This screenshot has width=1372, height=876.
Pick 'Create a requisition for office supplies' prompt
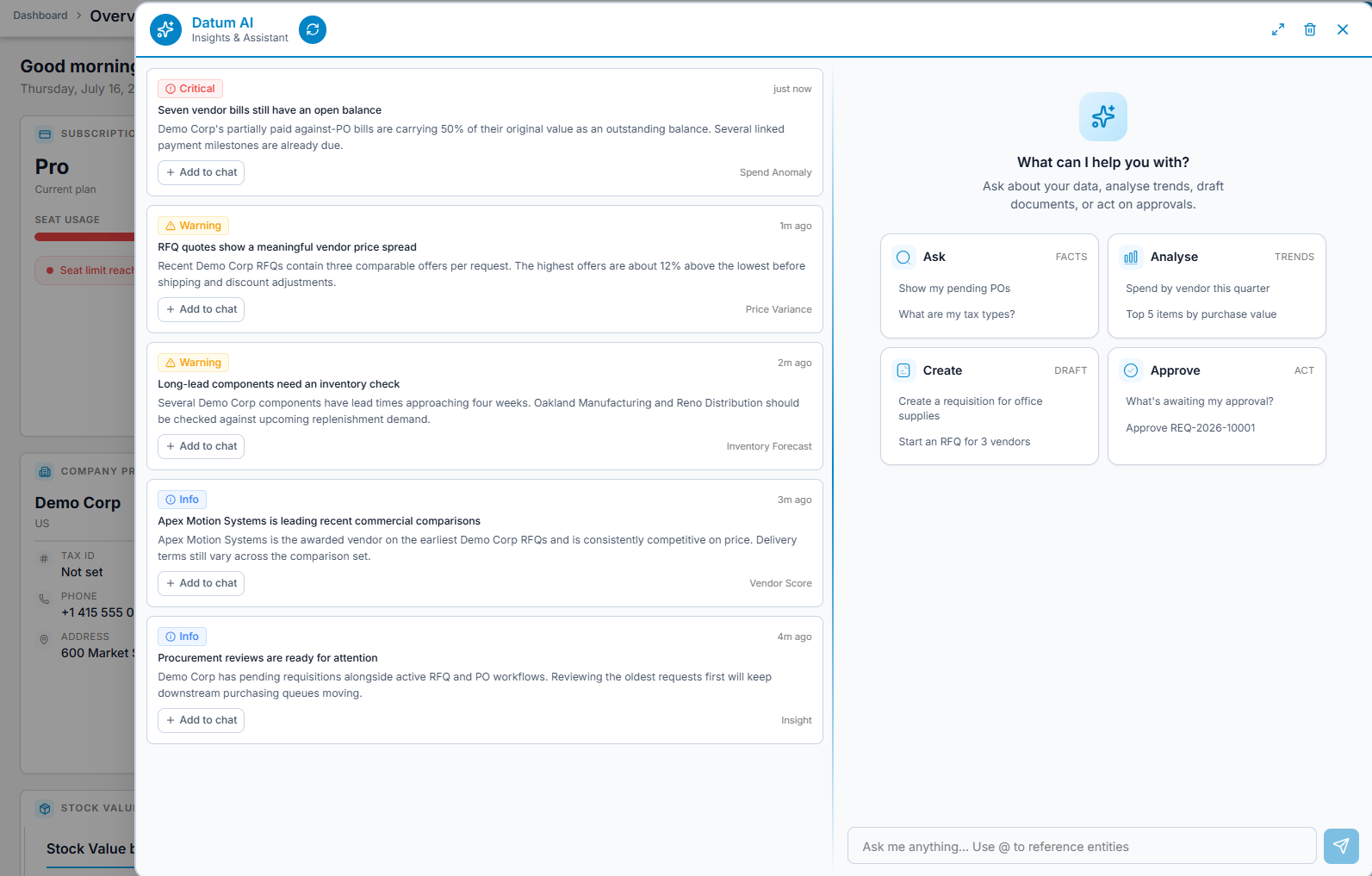coord(971,408)
